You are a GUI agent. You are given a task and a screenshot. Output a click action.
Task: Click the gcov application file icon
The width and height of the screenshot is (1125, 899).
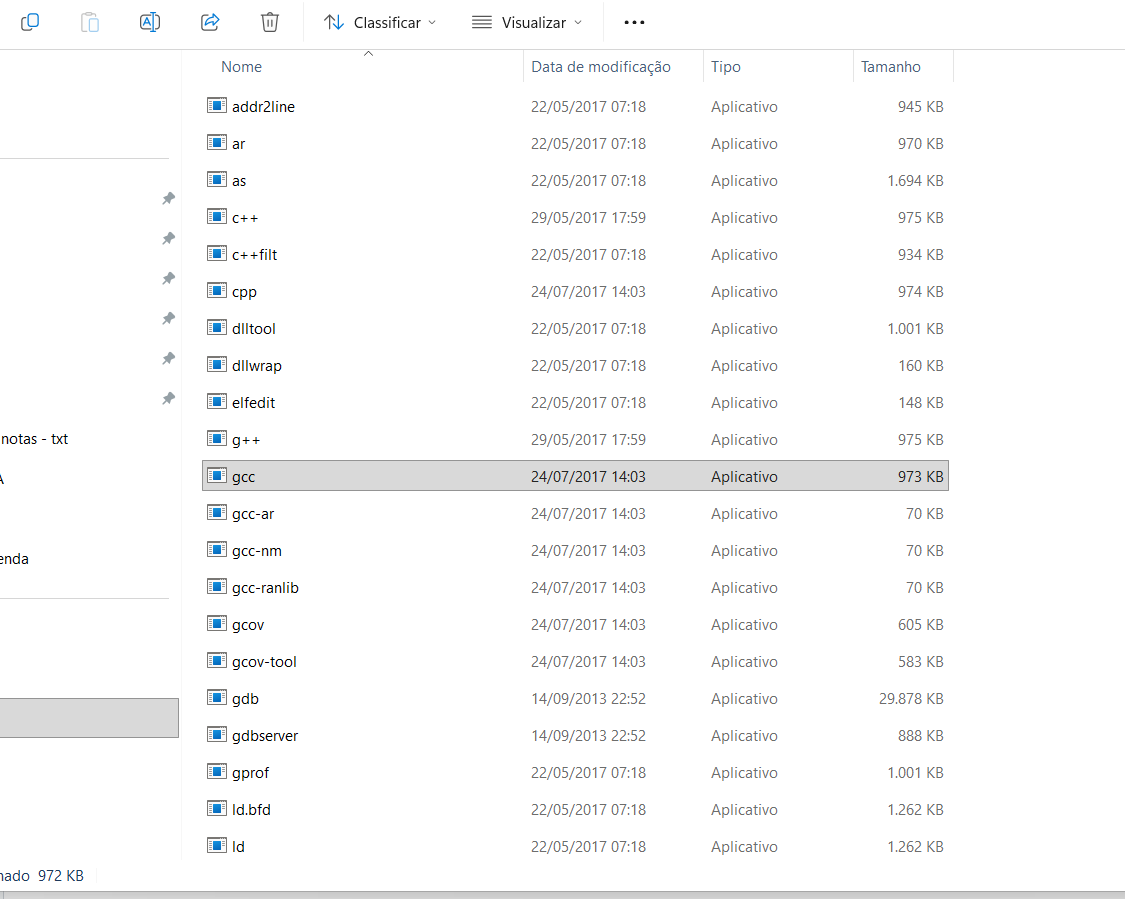tap(217, 623)
